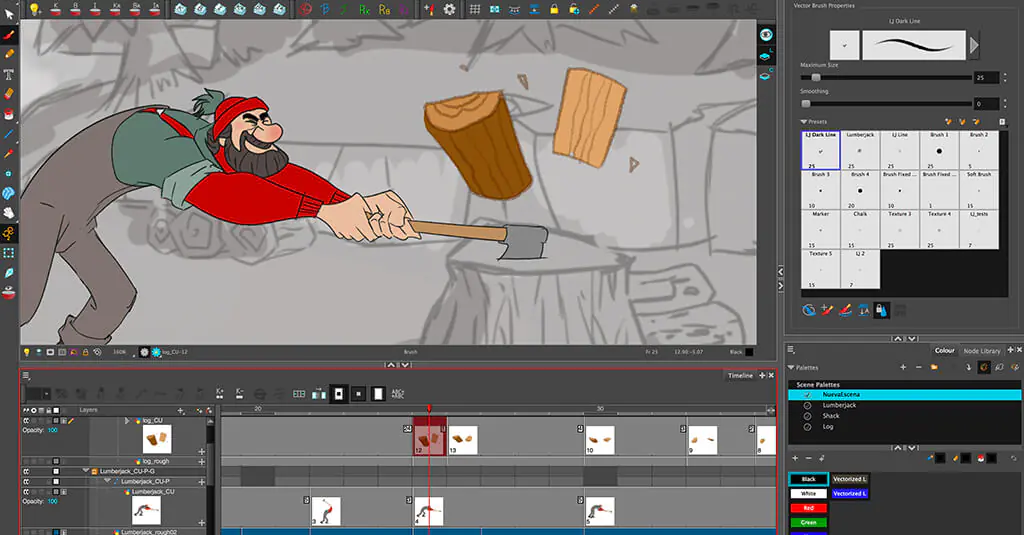
Task: Select the NuevaEscena palette
Action: point(840,395)
